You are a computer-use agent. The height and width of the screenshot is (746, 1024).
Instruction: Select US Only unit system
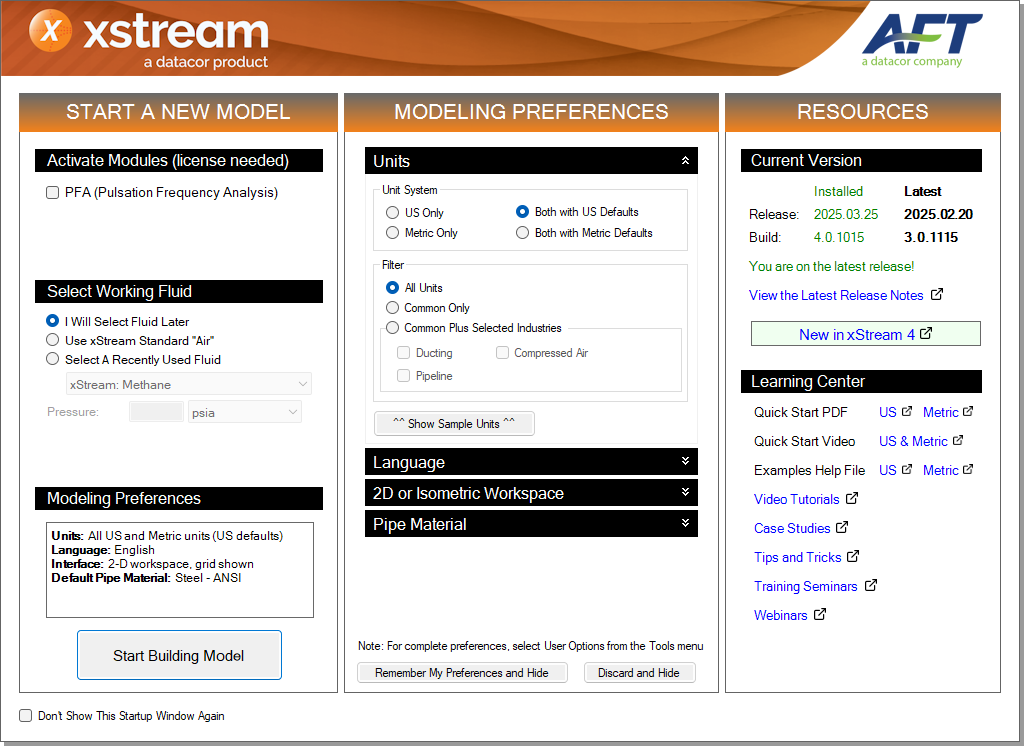392,212
